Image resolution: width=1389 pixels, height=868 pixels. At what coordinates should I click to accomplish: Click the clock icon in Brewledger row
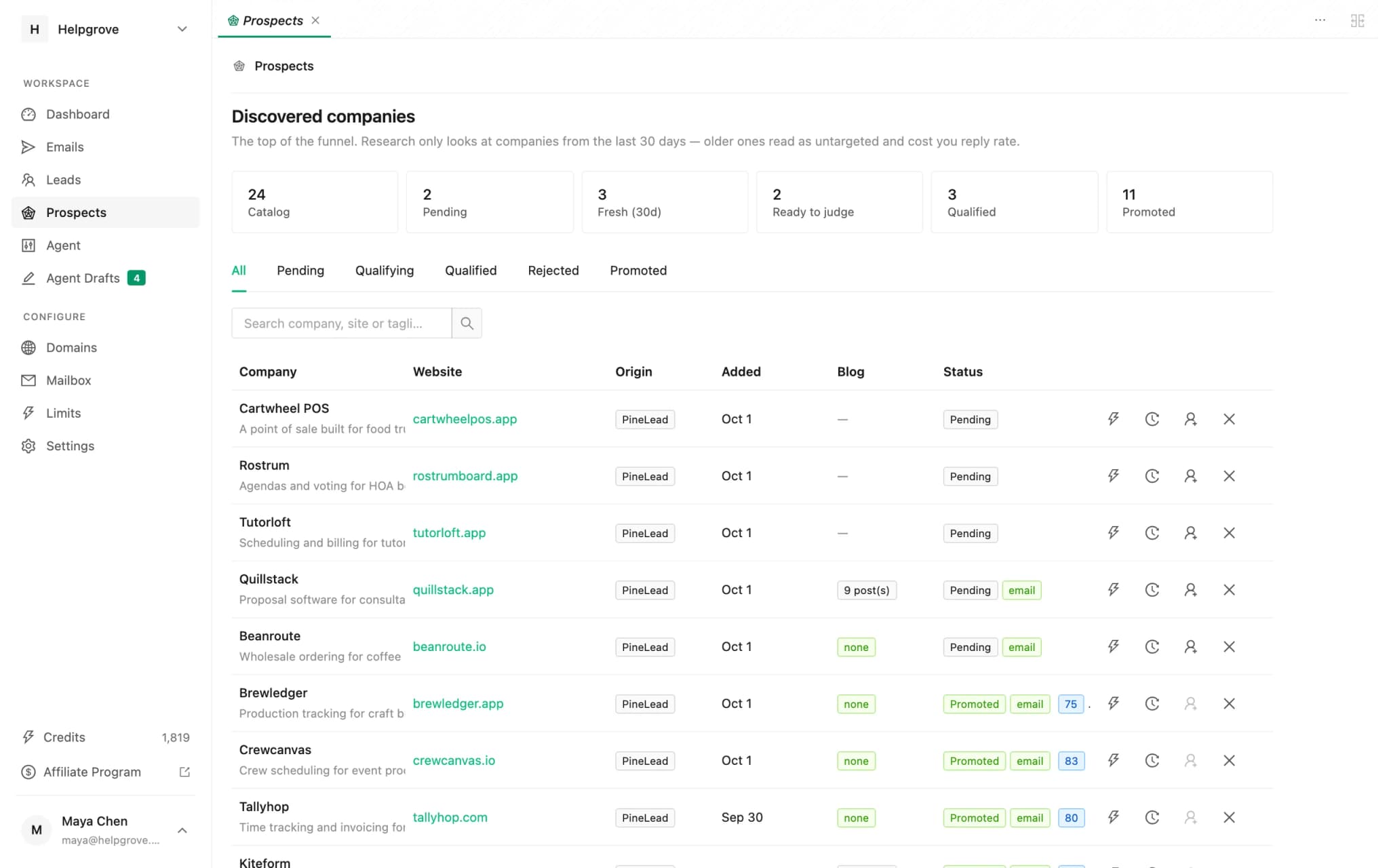point(1152,704)
